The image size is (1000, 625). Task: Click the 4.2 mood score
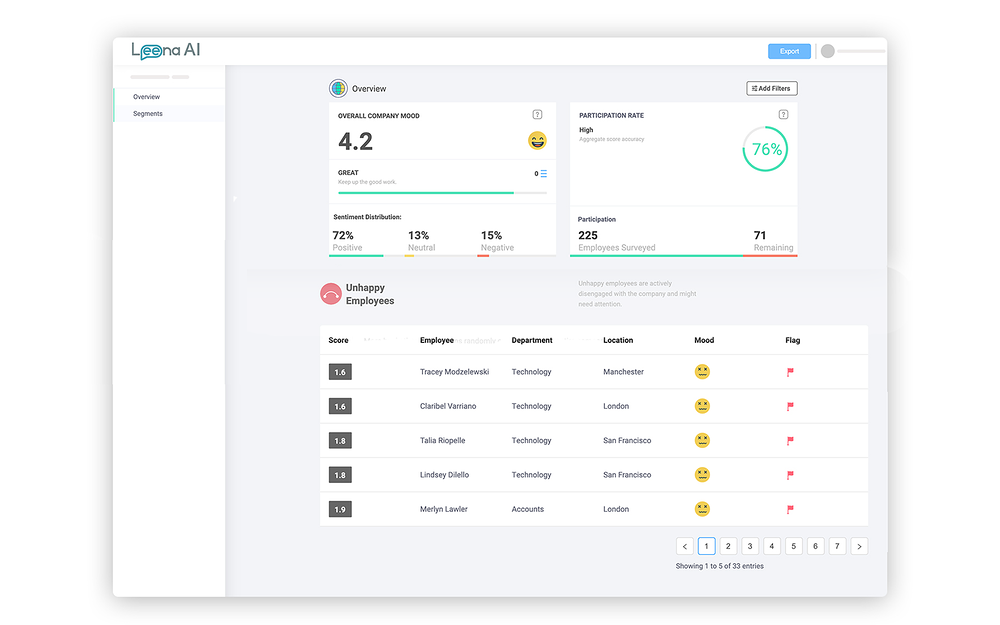pos(355,142)
